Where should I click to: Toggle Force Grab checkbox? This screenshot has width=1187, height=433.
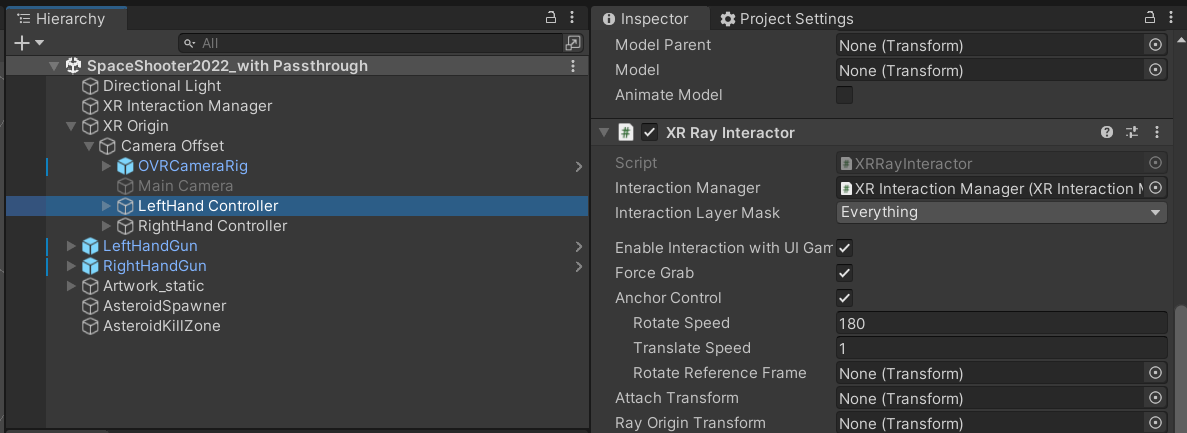point(845,273)
